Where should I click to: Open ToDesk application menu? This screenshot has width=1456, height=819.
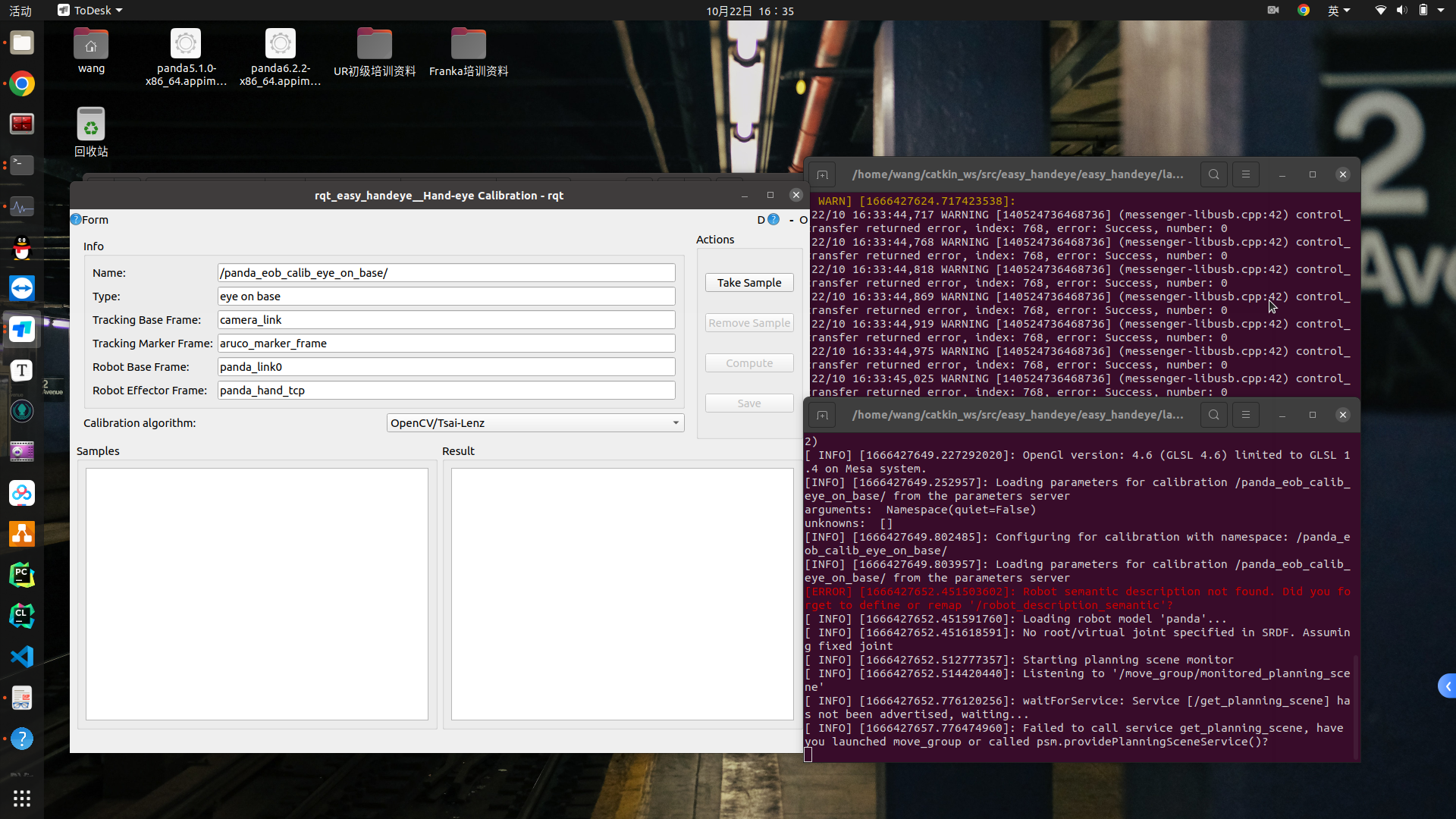(90, 11)
